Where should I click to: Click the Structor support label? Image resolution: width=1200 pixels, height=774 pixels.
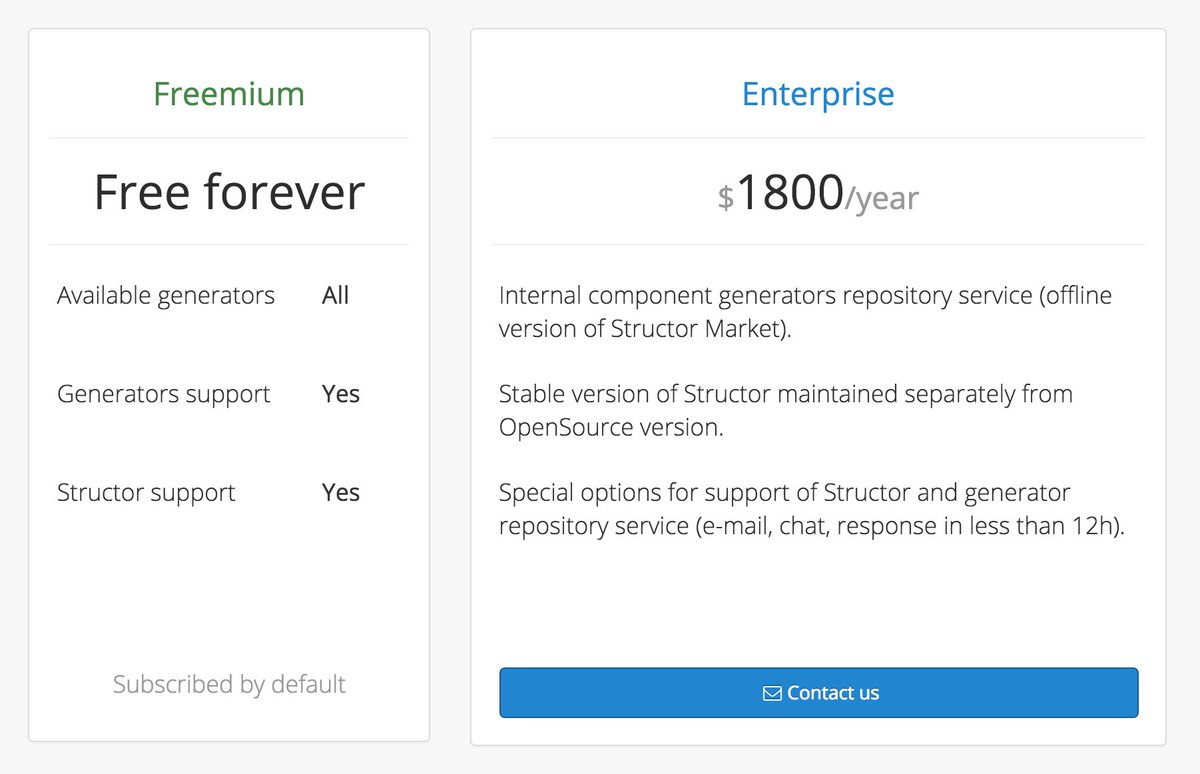click(146, 492)
